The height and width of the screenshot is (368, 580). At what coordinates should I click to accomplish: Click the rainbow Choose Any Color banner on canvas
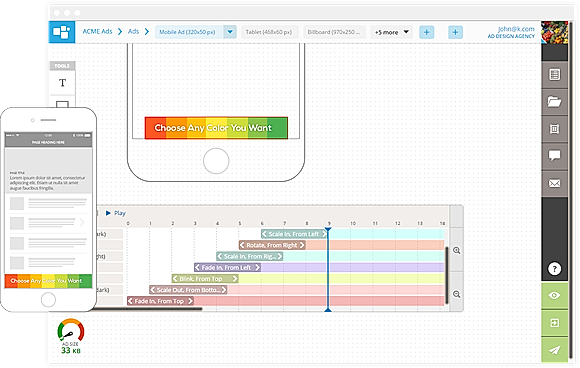point(216,128)
